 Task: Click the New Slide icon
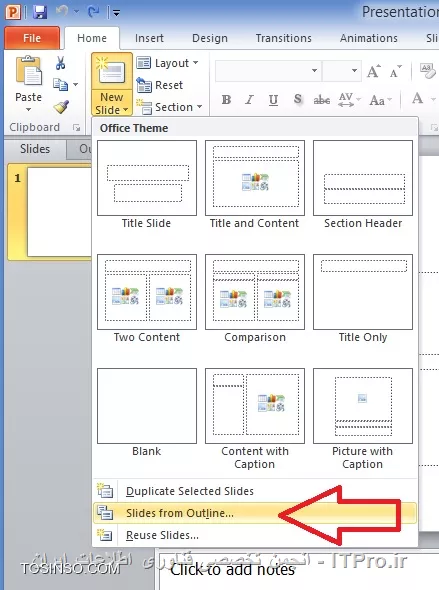click(x=112, y=70)
